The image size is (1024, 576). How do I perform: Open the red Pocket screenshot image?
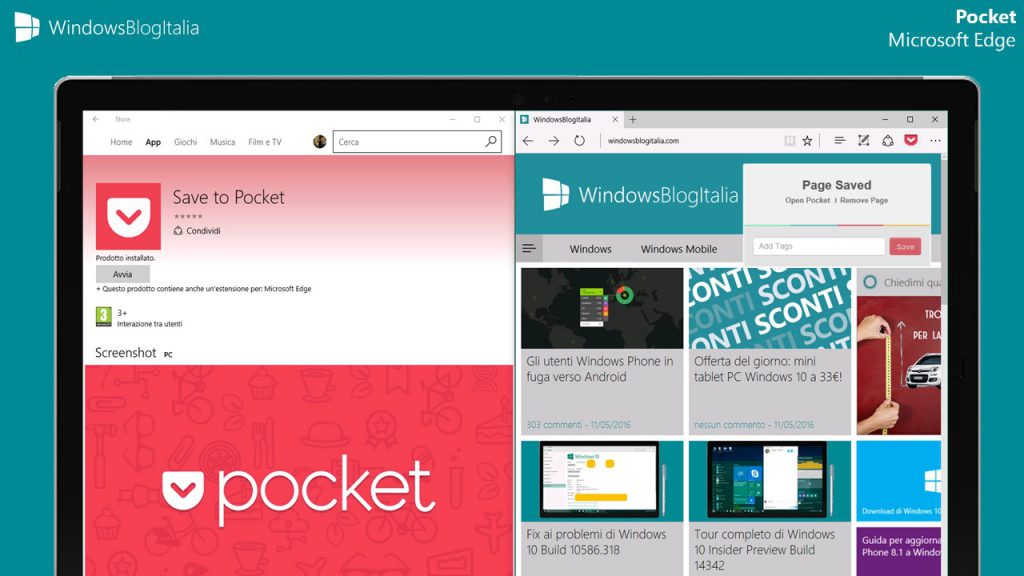pyautogui.click(x=299, y=470)
